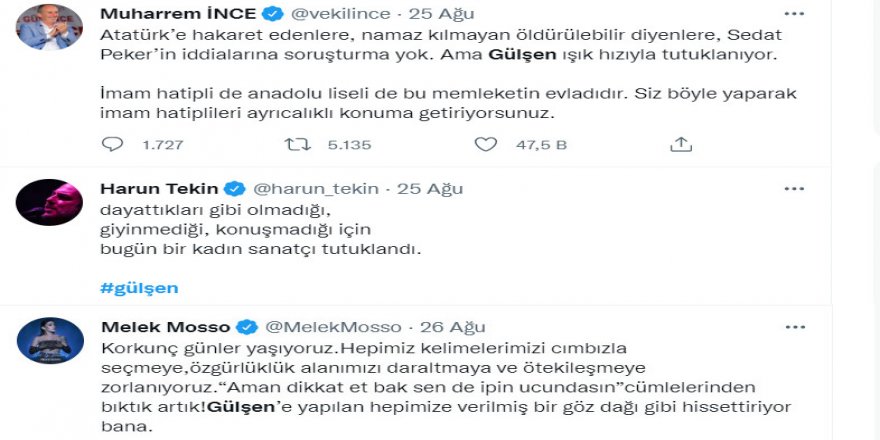Open Harun Tekin's profile picture
Image resolution: width=880 pixels, height=440 pixels.
click(x=49, y=202)
